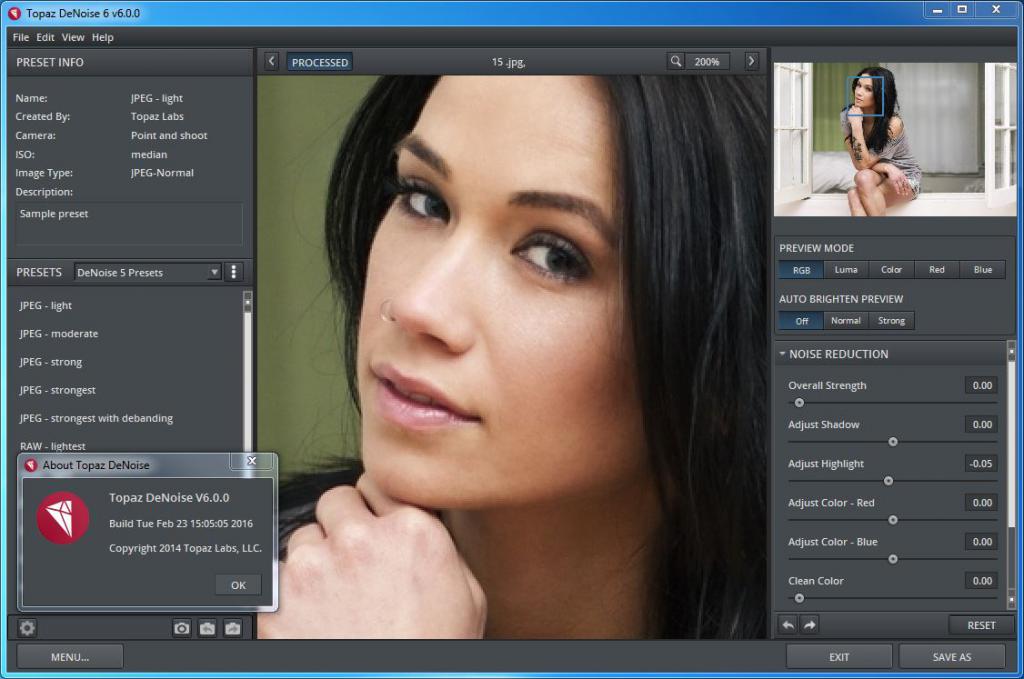
Task: Open preset settings gear icon
Action: [27, 627]
